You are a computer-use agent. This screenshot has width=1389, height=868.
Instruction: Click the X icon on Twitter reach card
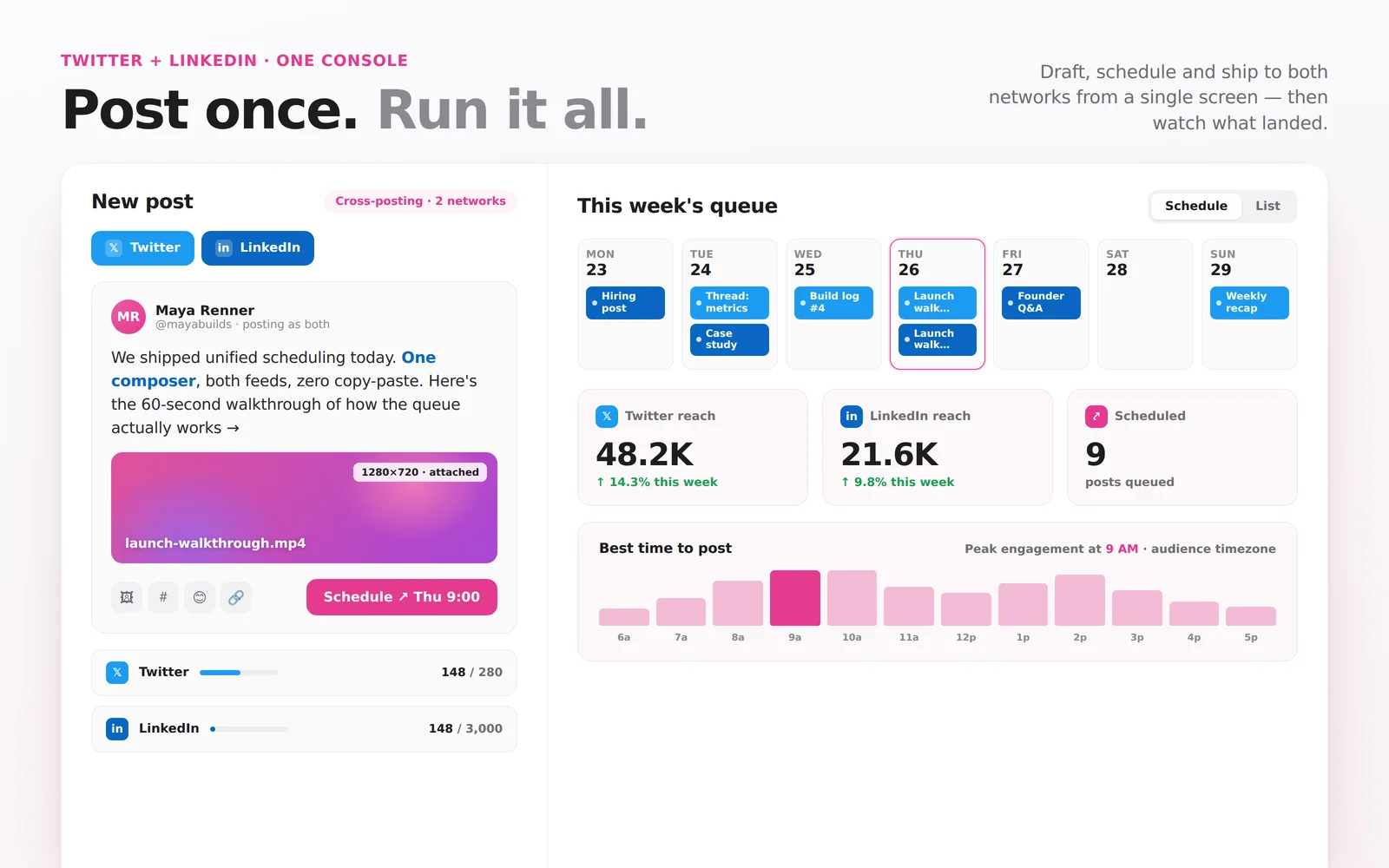point(607,417)
